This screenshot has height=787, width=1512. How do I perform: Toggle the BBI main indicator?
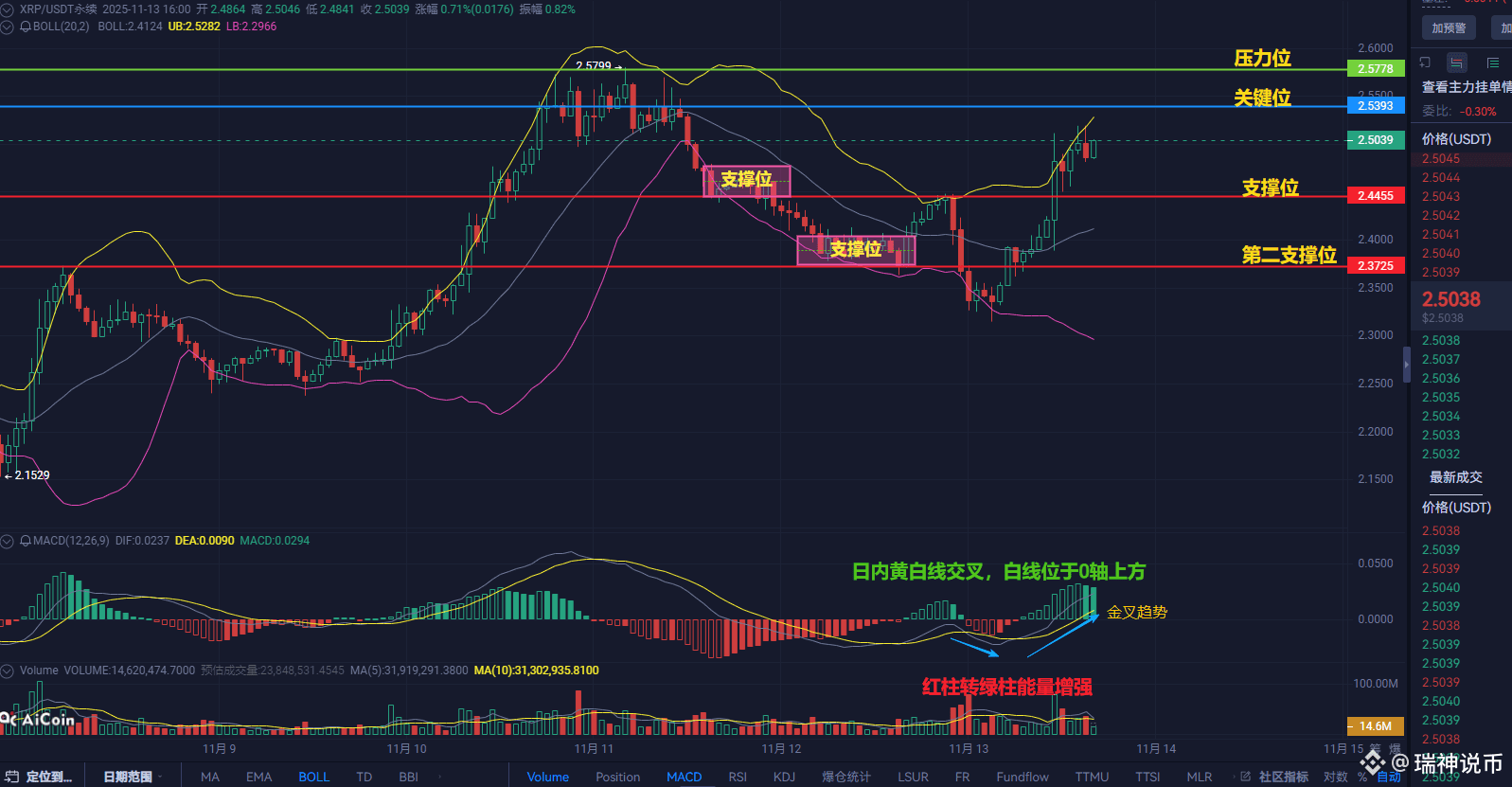[408, 777]
